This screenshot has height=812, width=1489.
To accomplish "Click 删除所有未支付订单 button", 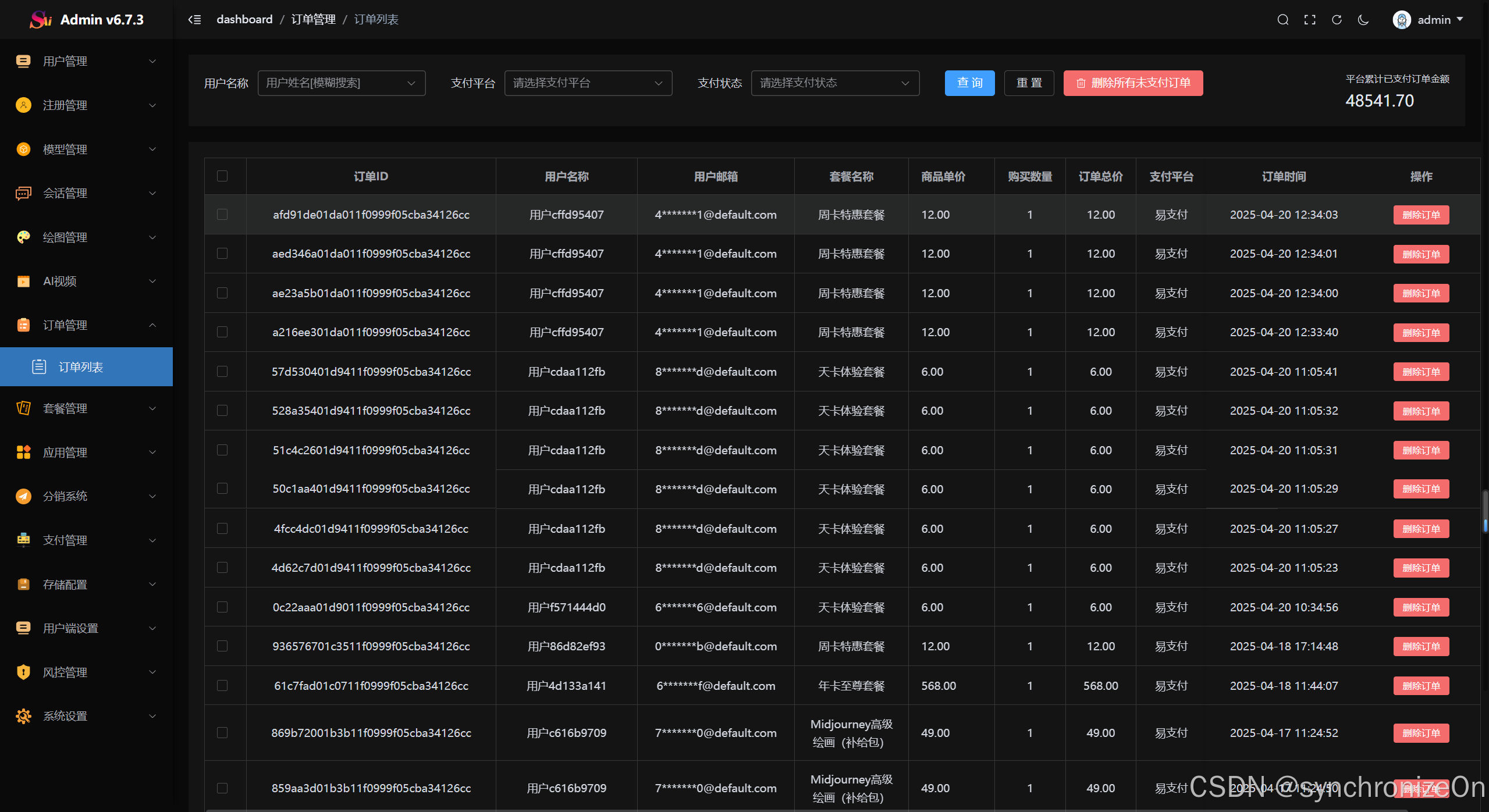I will [x=1132, y=83].
